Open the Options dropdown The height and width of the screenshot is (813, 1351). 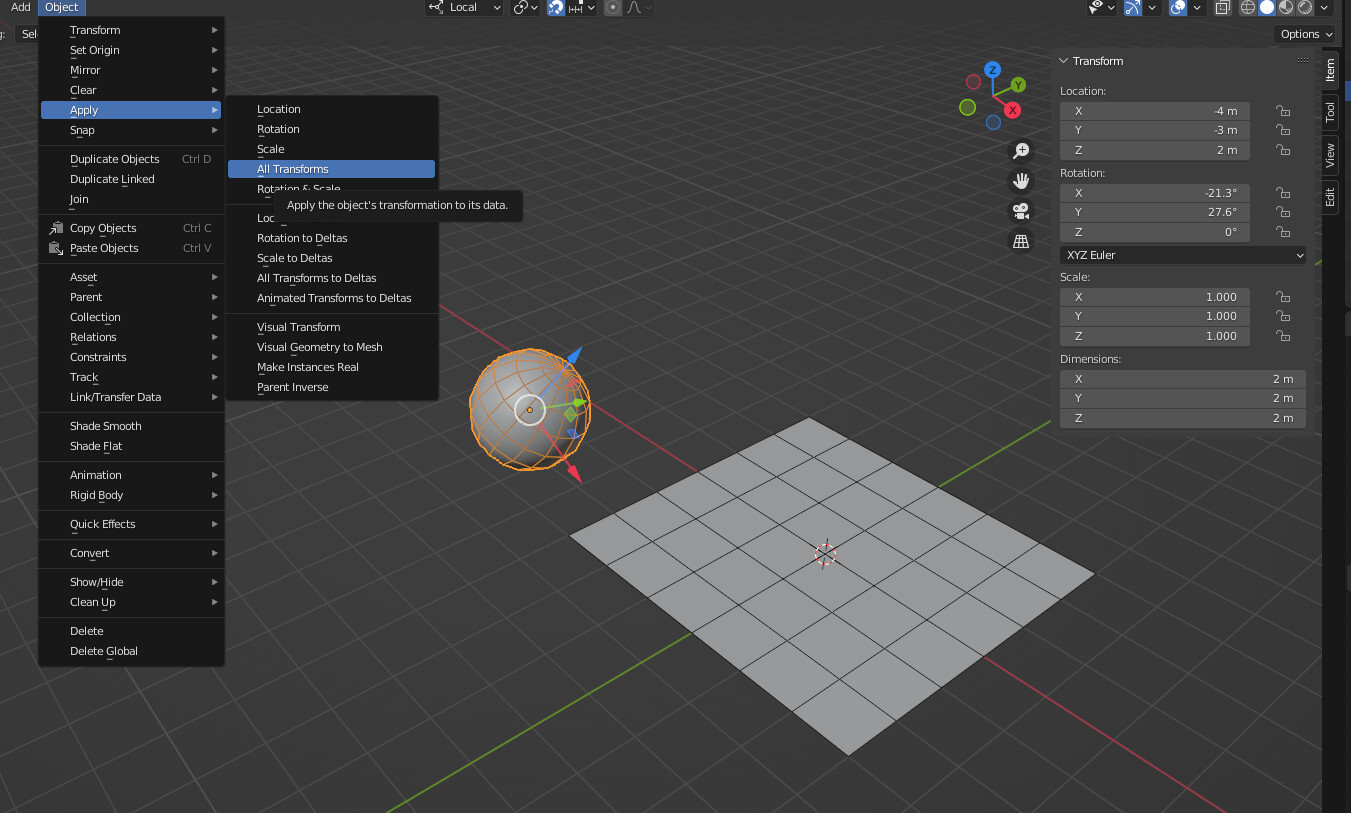coord(1304,33)
